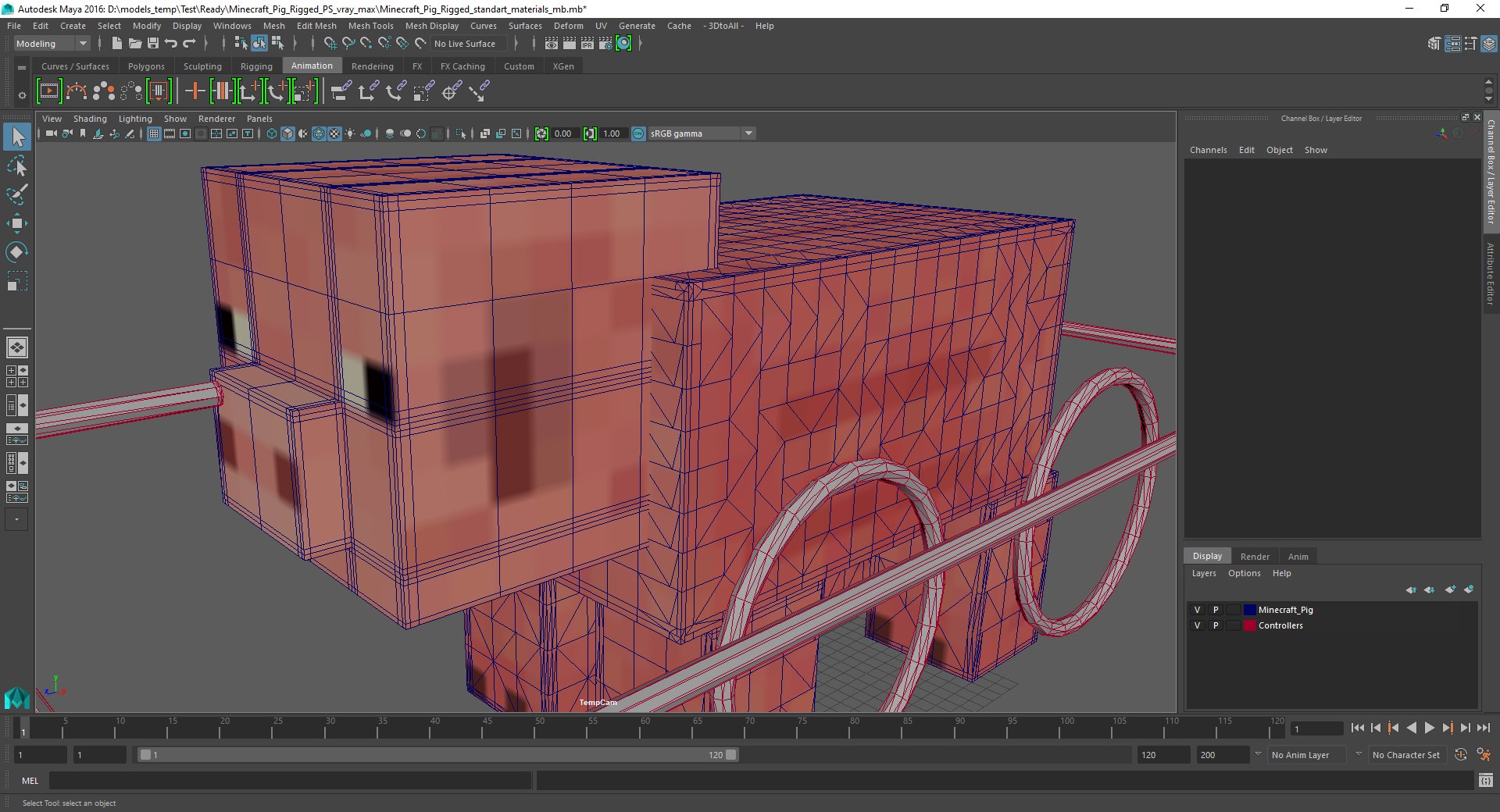This screenshot has width=1500, height=812.
Task: Click the Aim Constraint shelf icon
Action: (451, 91)
